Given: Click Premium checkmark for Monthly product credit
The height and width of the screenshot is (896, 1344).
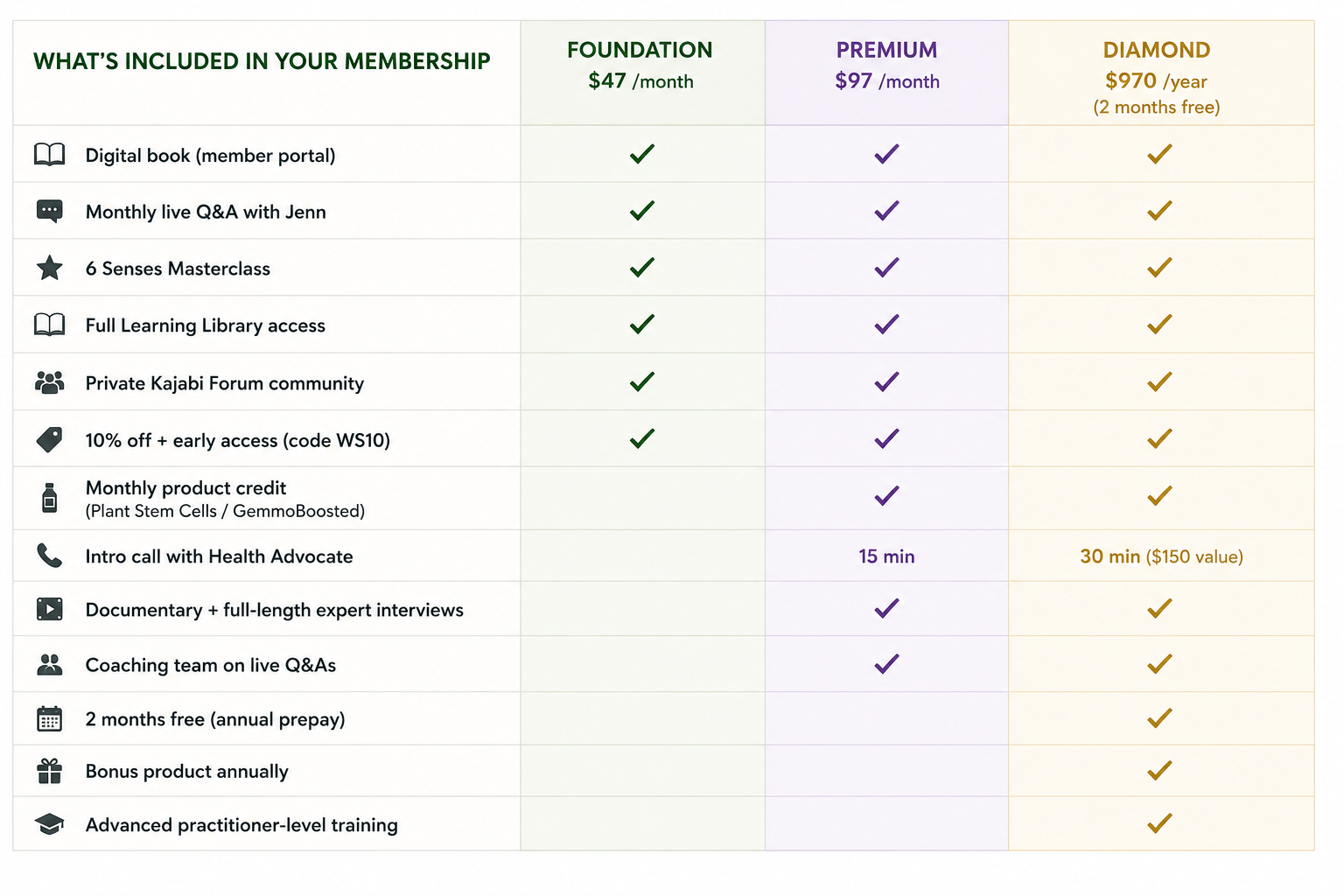Looking at the screenshot, I should (886, 496).
